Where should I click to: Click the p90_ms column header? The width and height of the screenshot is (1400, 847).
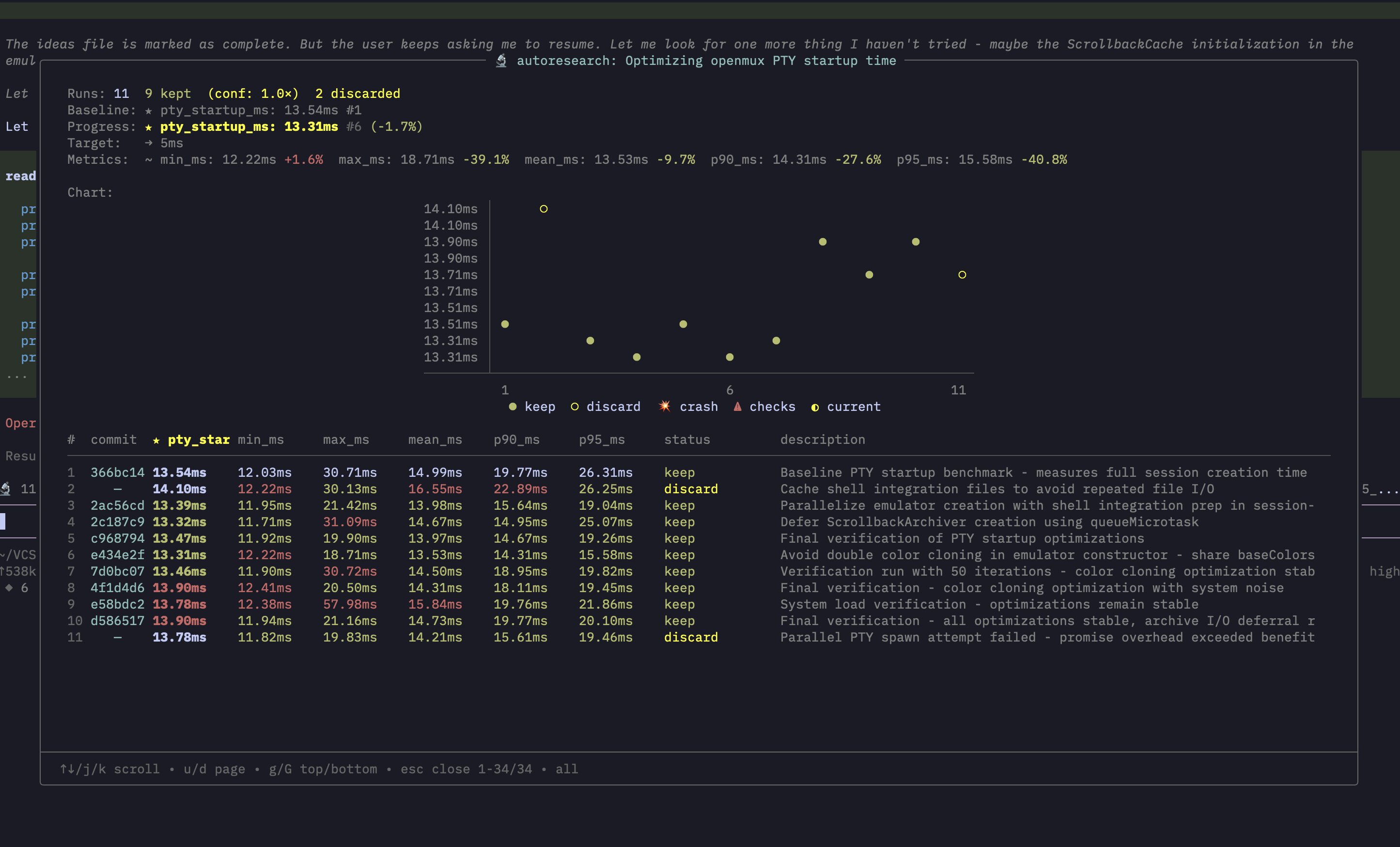point(516,439)
